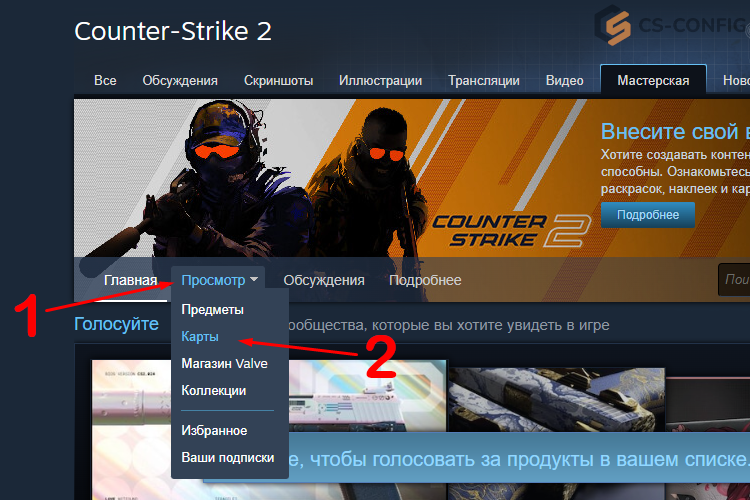The image size is (750, 500).
Task: Focus the workshop search field
Action: pyautogui.click(x=734, y=279)
